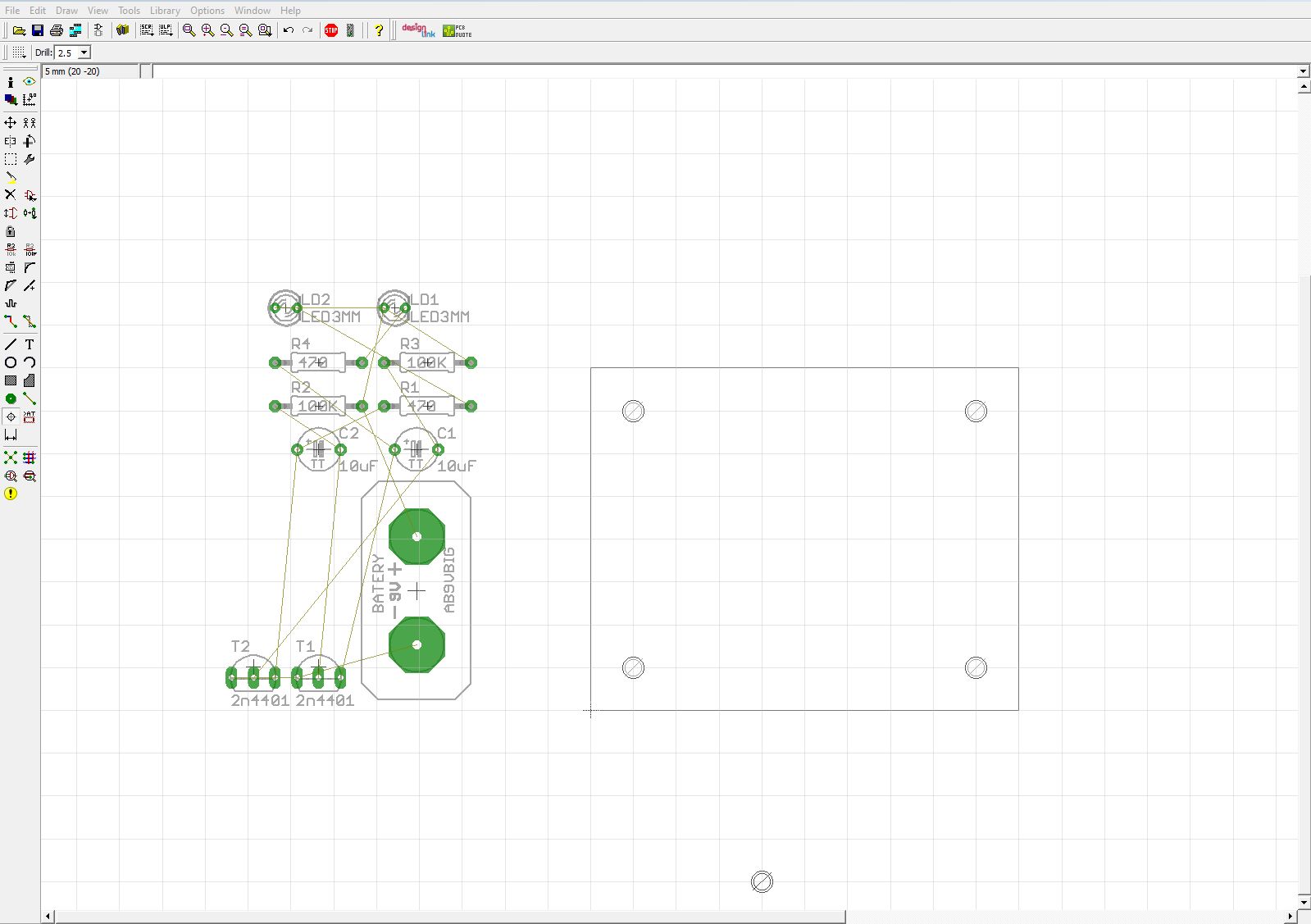Open the layer Display settings
This screenshot has height=924, width=1311.
(x=11, y=100)
